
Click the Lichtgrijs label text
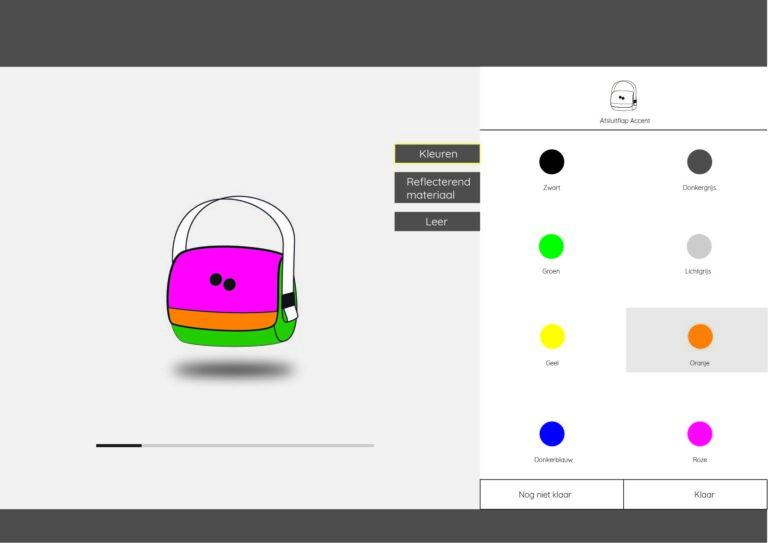pyautogui.click(x=698, y=271)
